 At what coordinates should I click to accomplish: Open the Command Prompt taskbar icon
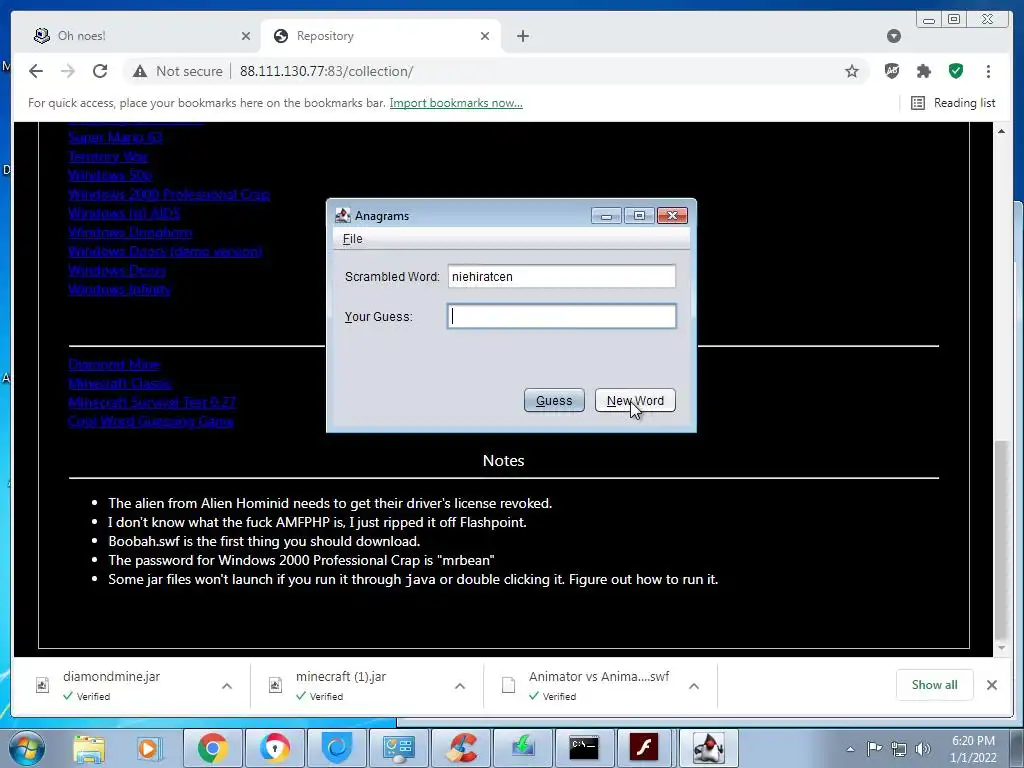[x=584, y=748]
